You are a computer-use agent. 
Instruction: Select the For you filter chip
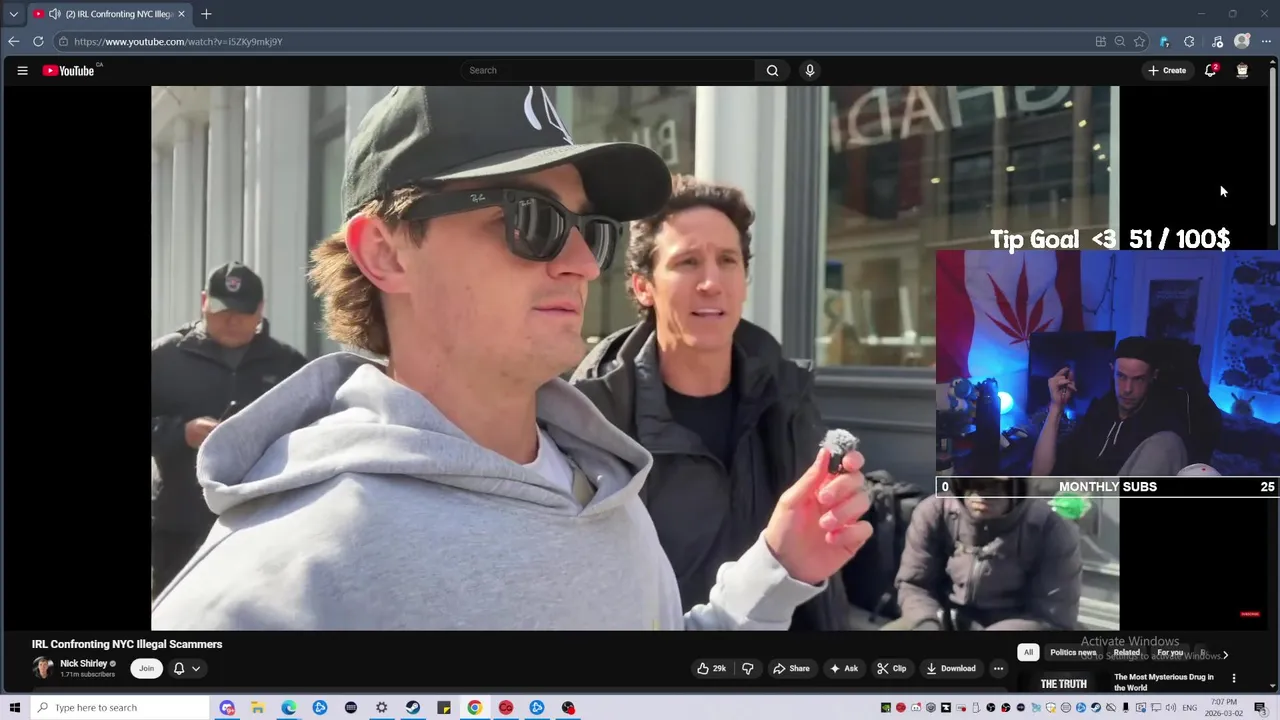1170,652
